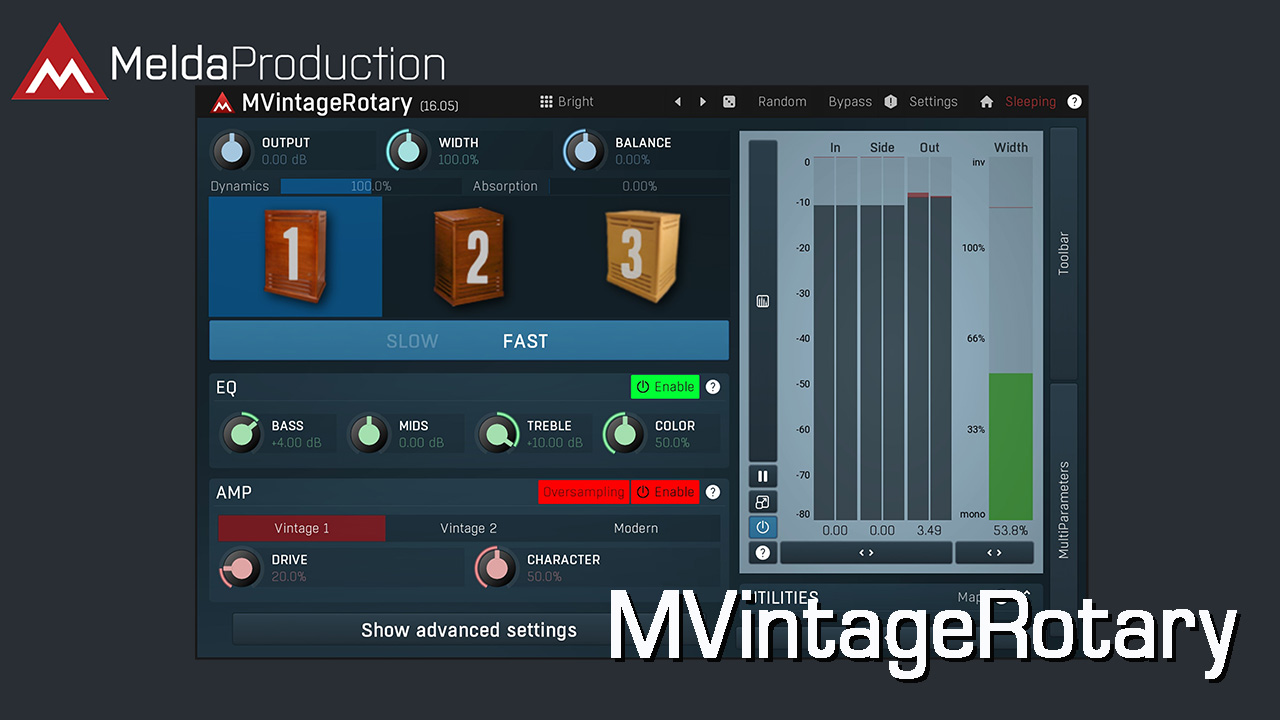The image size is (1280, 720).
Task: Expand the Toolbar side panel
Action: pos(1063,253)
